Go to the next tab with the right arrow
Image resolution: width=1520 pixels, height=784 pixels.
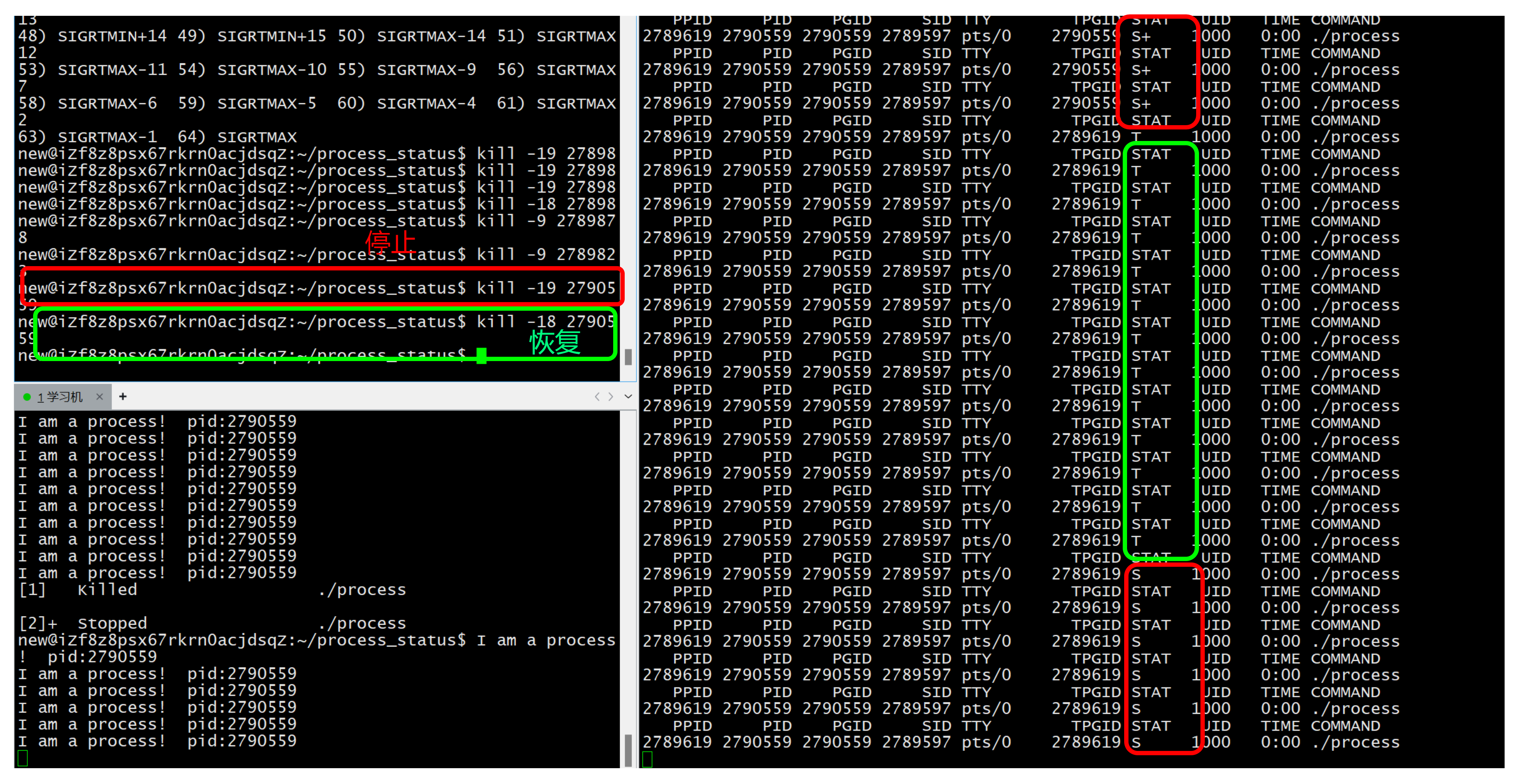tap(611, 396)
